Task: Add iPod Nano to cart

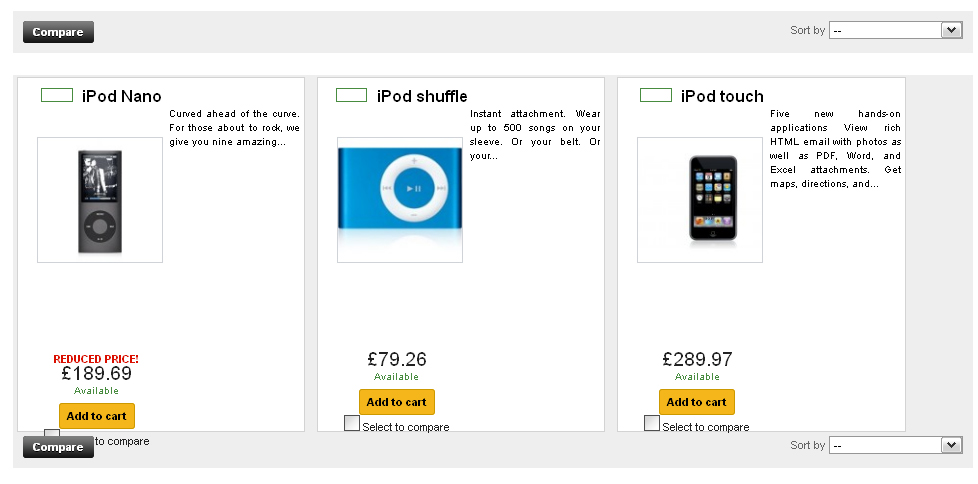Action: [97, 416]
